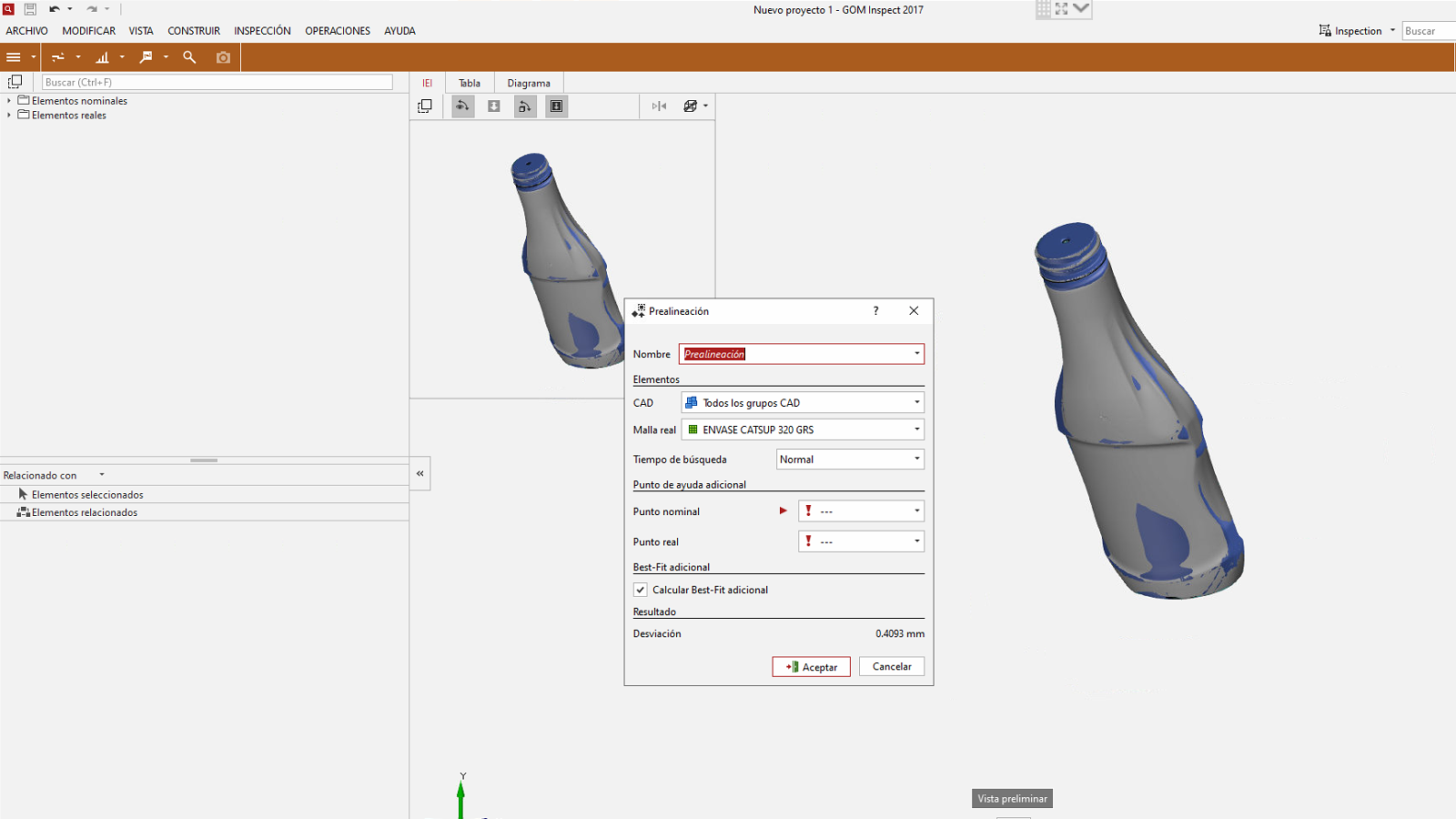Image resolution: width=1456 pixels, height=819 pixels.
Task: Open the hamburger menu icon in toolbar
Action: tap(14, 57)
